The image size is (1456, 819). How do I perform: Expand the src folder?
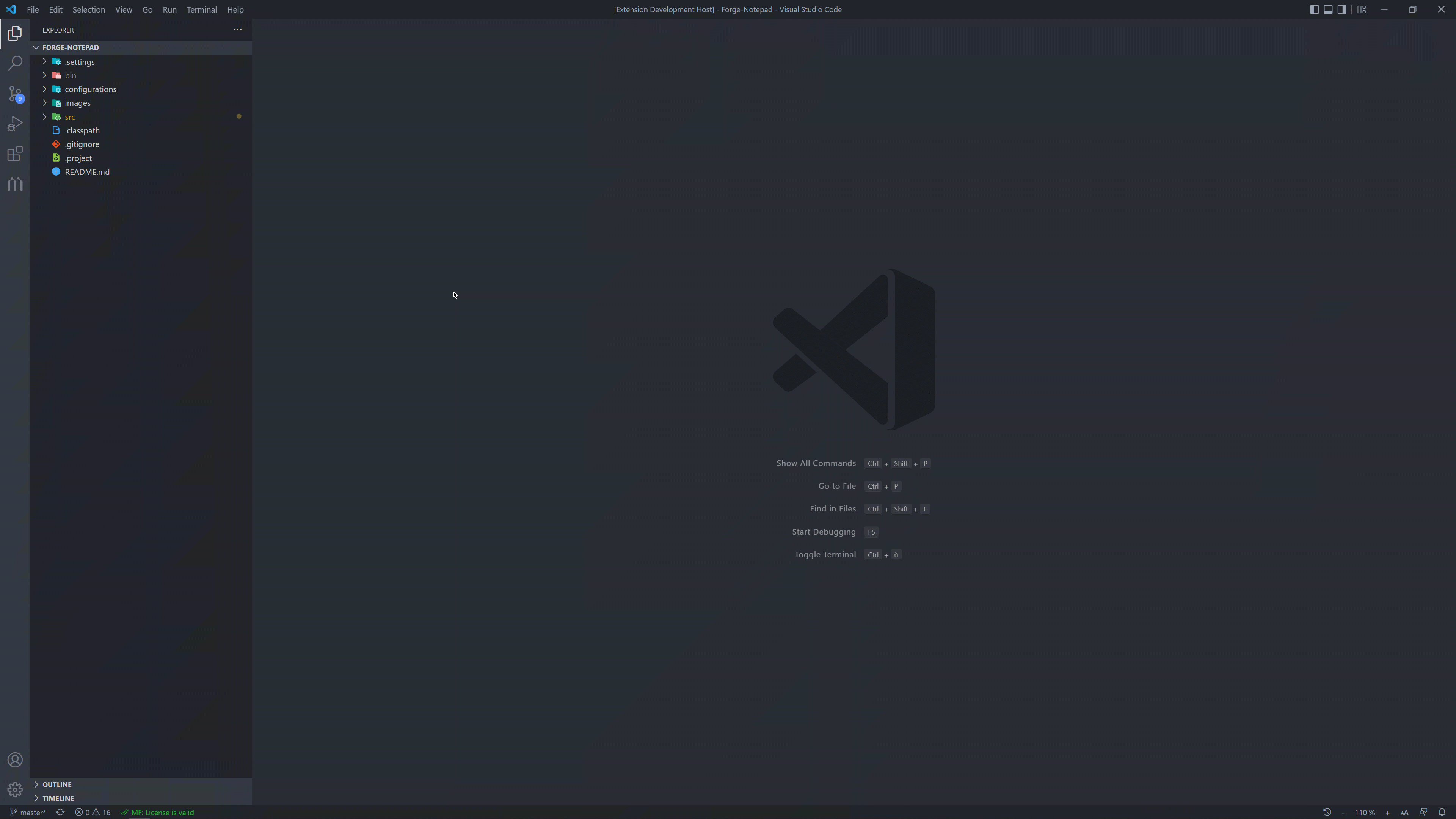coord(70,117)
